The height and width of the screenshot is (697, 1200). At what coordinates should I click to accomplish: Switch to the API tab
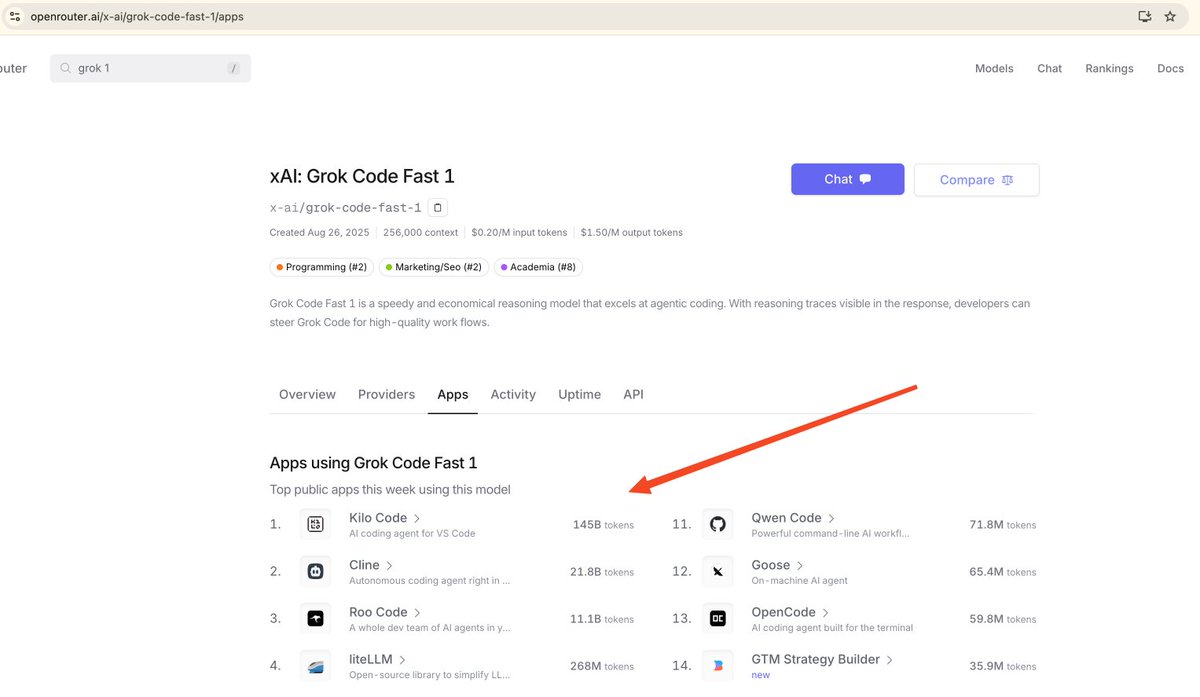pos(633,394)
